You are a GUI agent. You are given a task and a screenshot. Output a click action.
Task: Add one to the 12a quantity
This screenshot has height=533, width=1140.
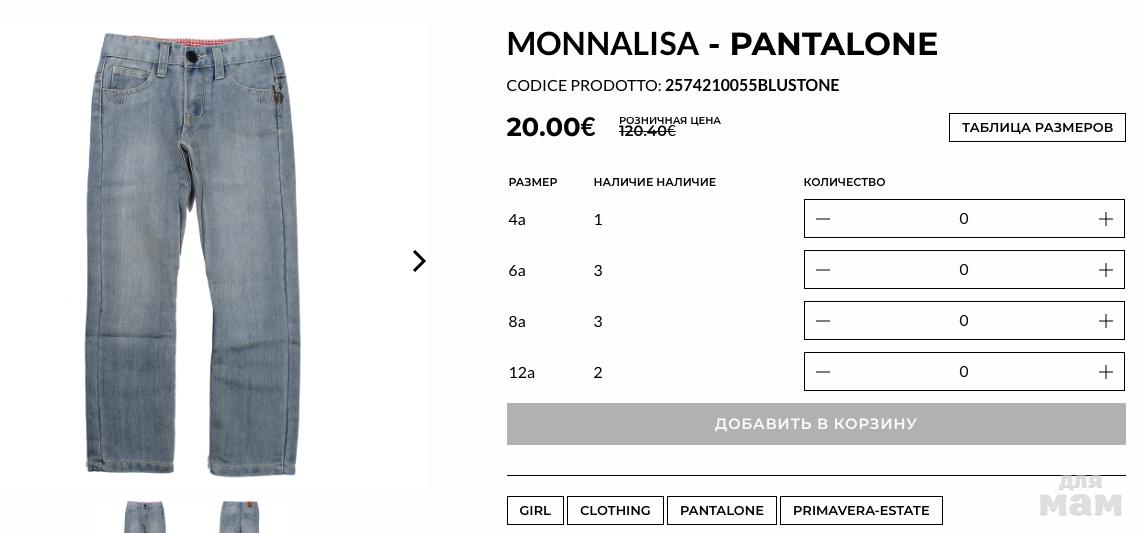[x=1105, y=372]
